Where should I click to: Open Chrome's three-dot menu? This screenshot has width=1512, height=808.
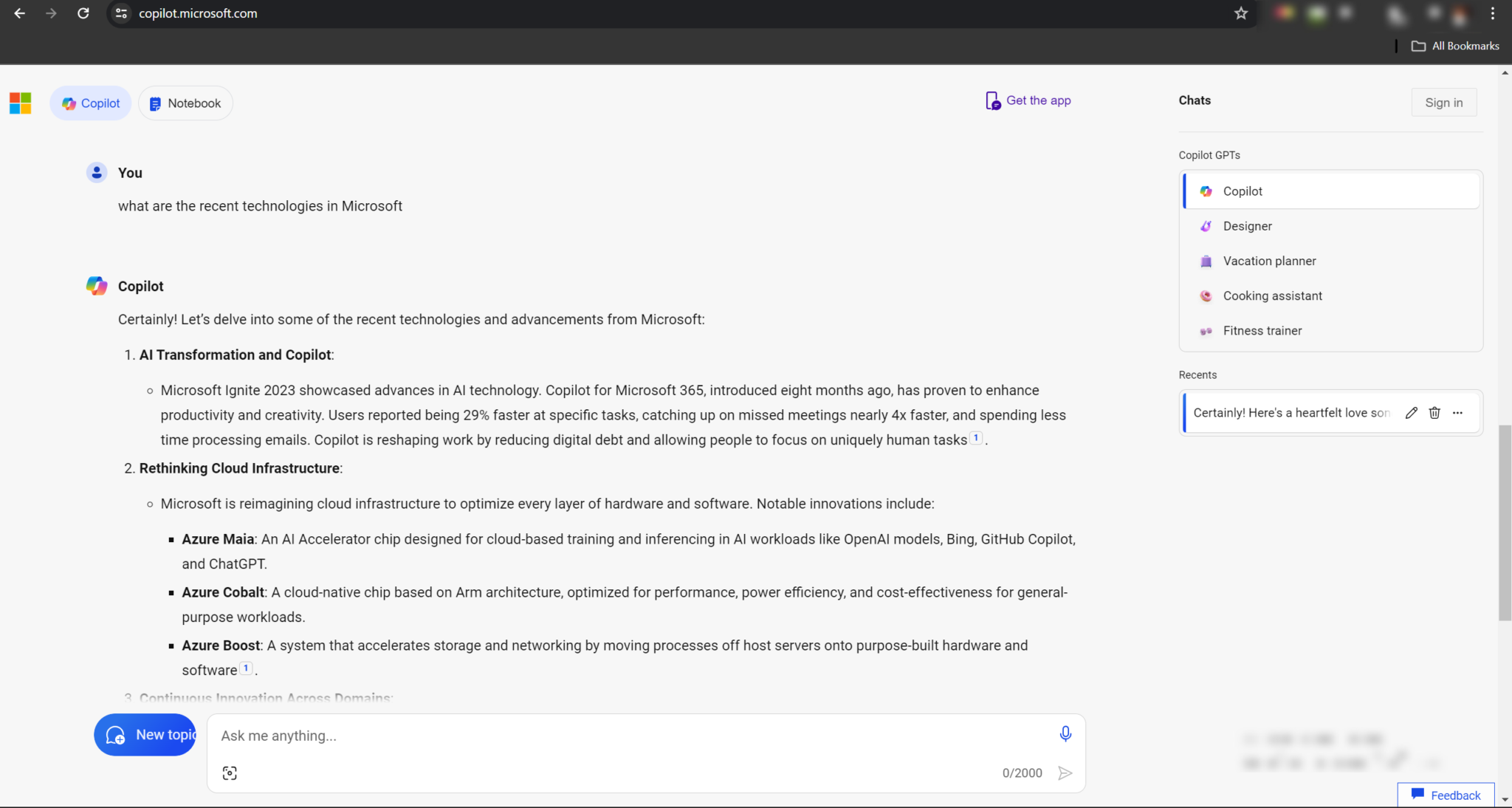point(1493,13)
